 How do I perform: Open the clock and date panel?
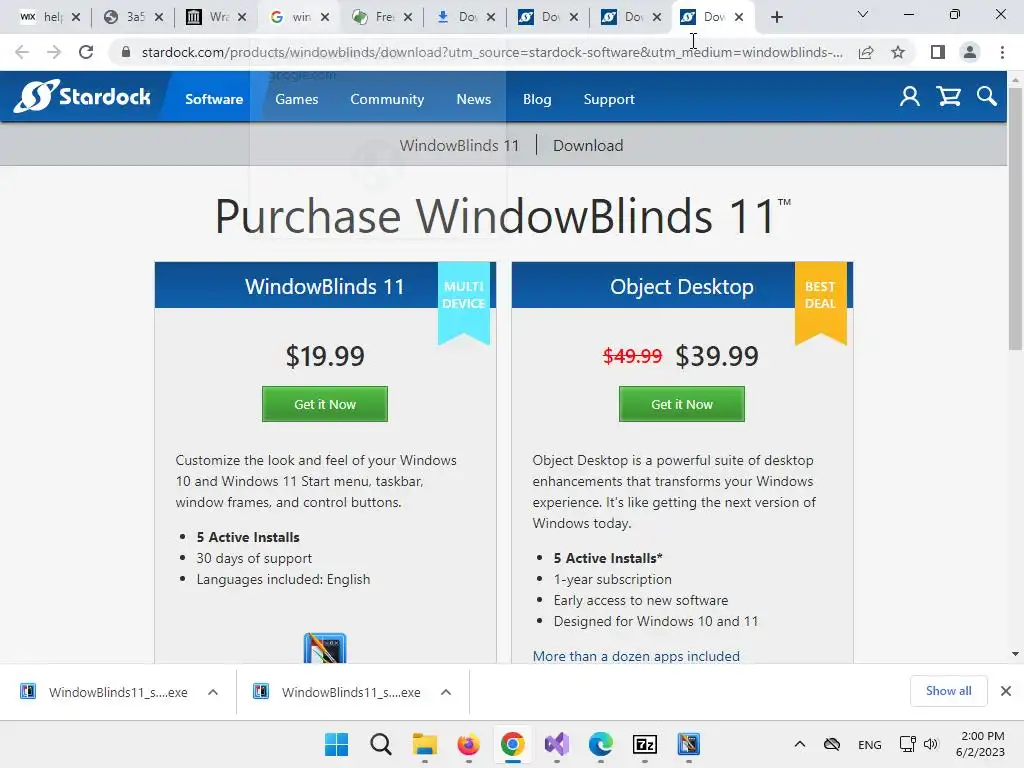(x=980, y=744)
